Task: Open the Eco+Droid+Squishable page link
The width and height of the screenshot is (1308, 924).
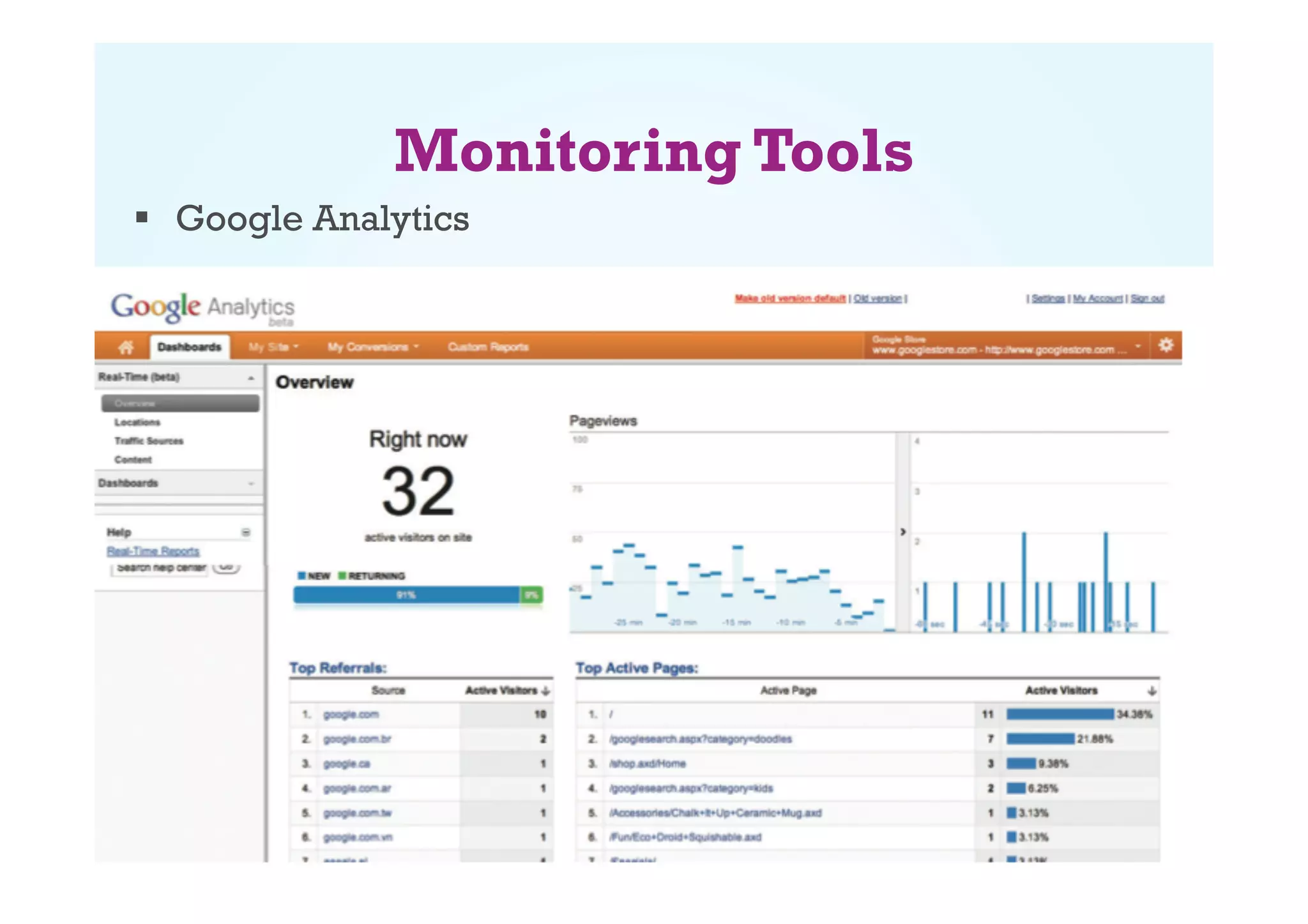Action: (685, 837)
